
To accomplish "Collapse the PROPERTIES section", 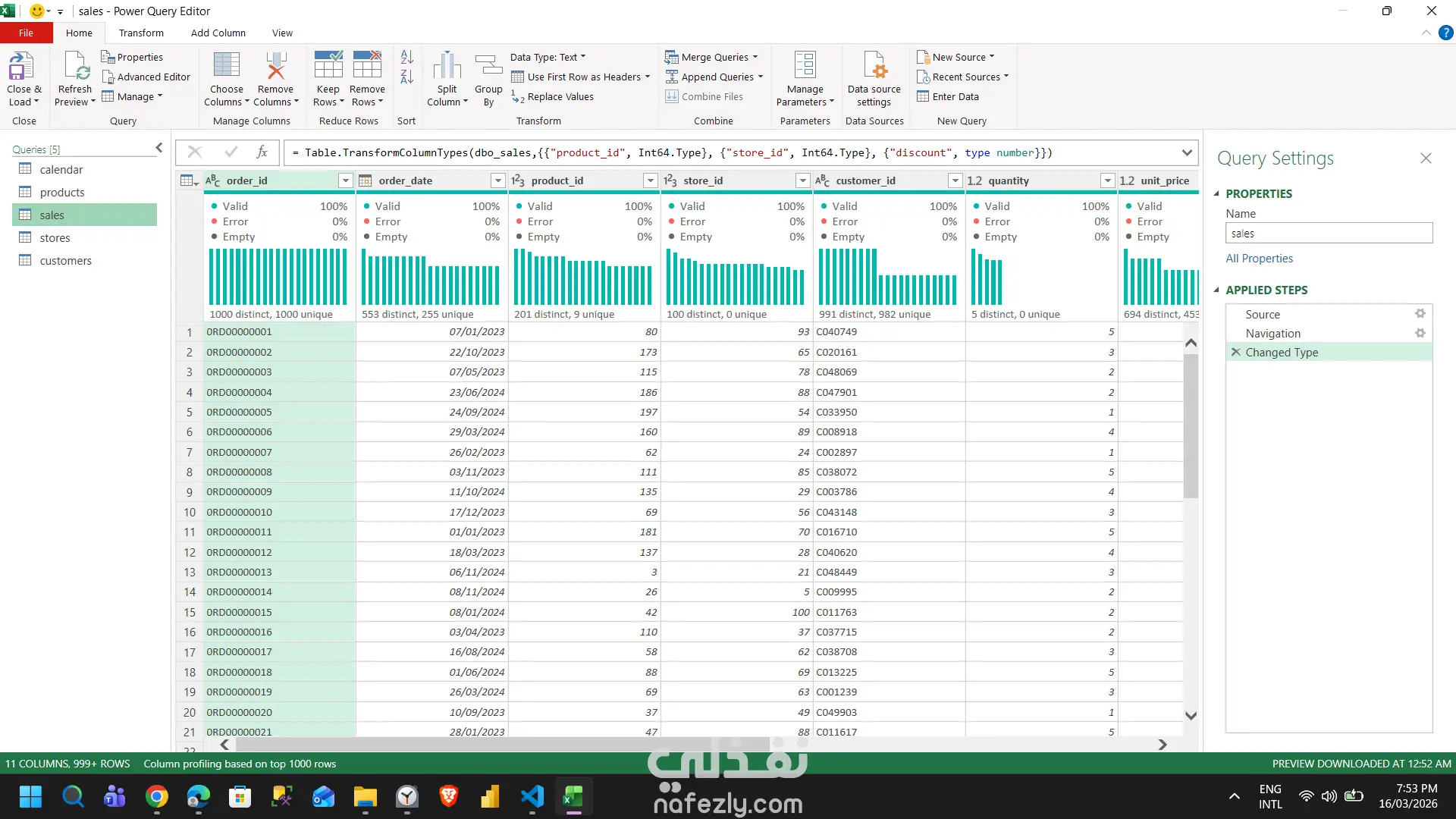I will 1216,193.
